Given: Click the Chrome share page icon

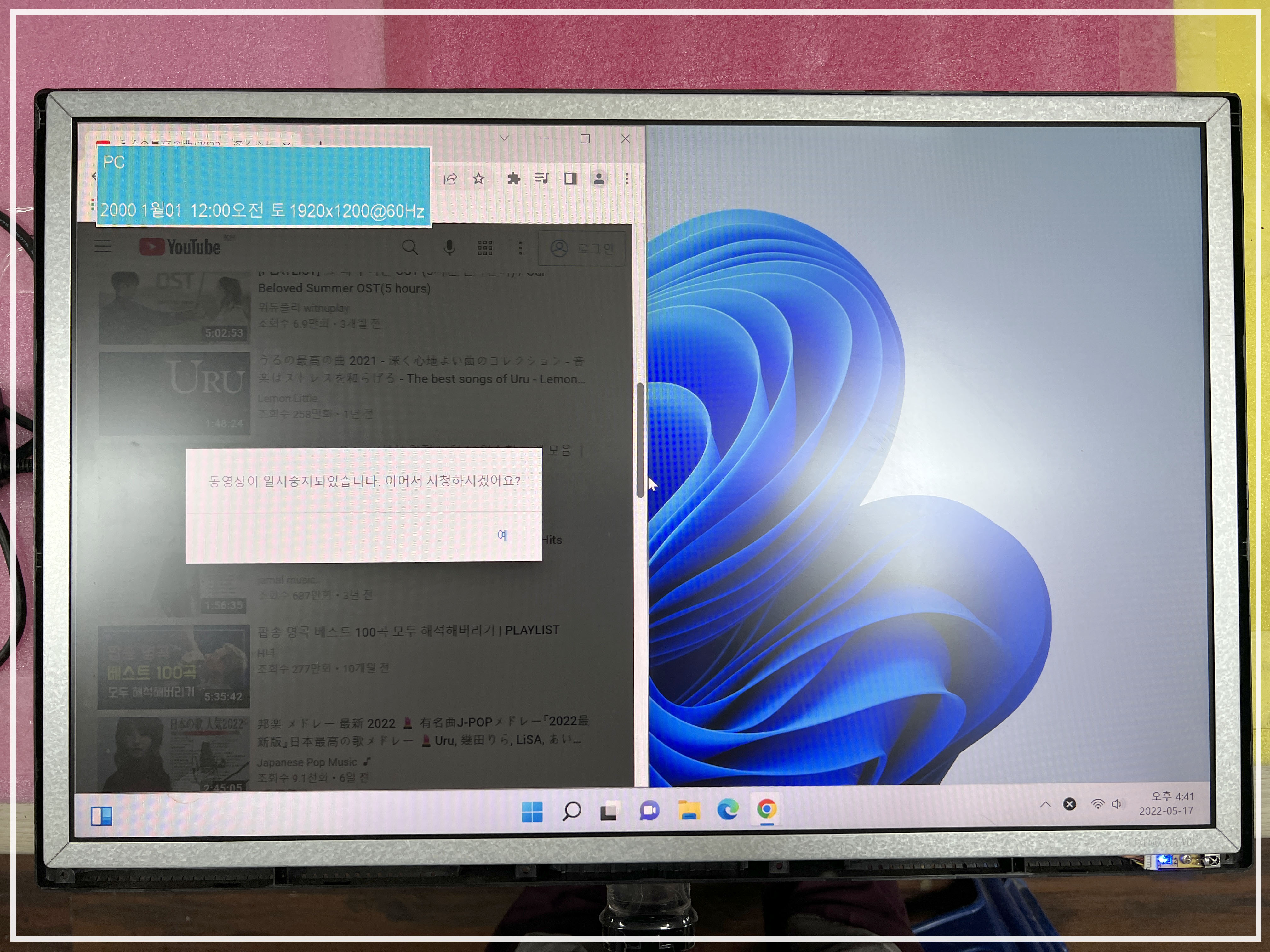Looking at the screenshot, I should point(450,179).
